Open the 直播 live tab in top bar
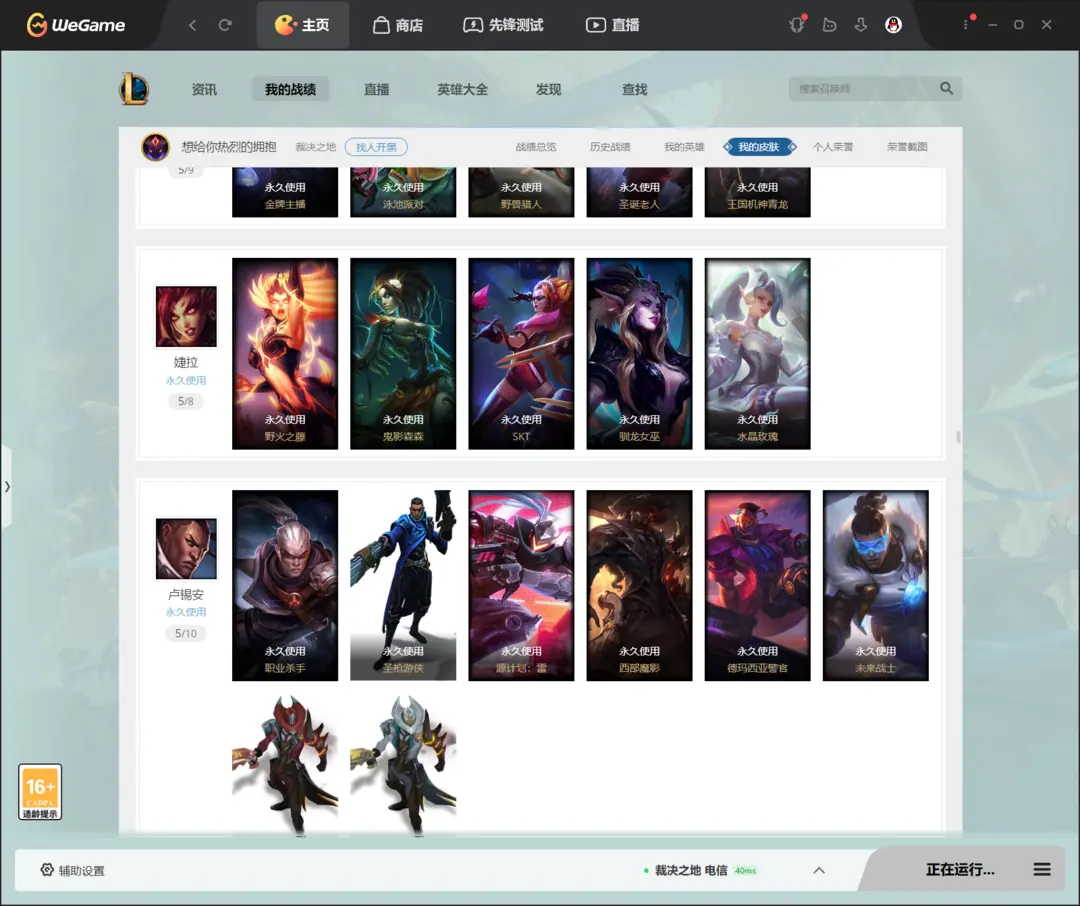 (x=612, y=25)
